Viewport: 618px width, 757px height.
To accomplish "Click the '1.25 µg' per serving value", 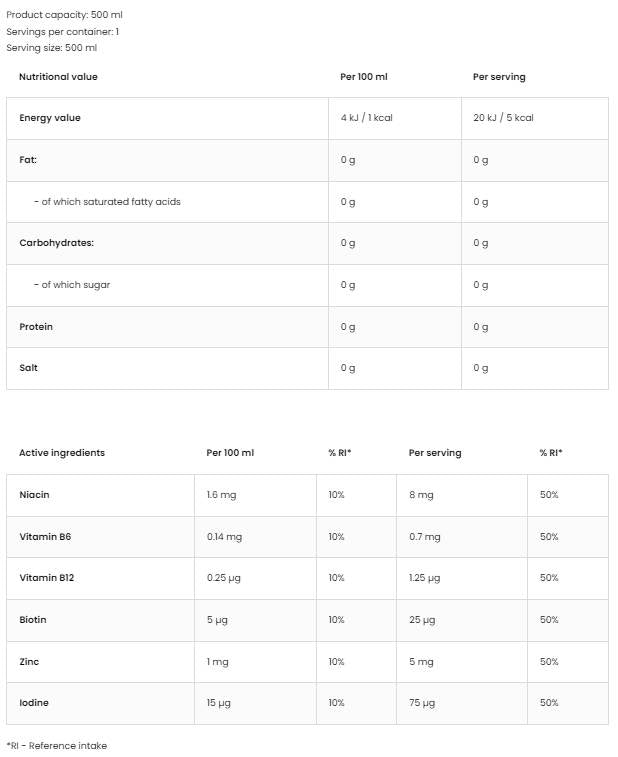I will (x=425, y=578).
